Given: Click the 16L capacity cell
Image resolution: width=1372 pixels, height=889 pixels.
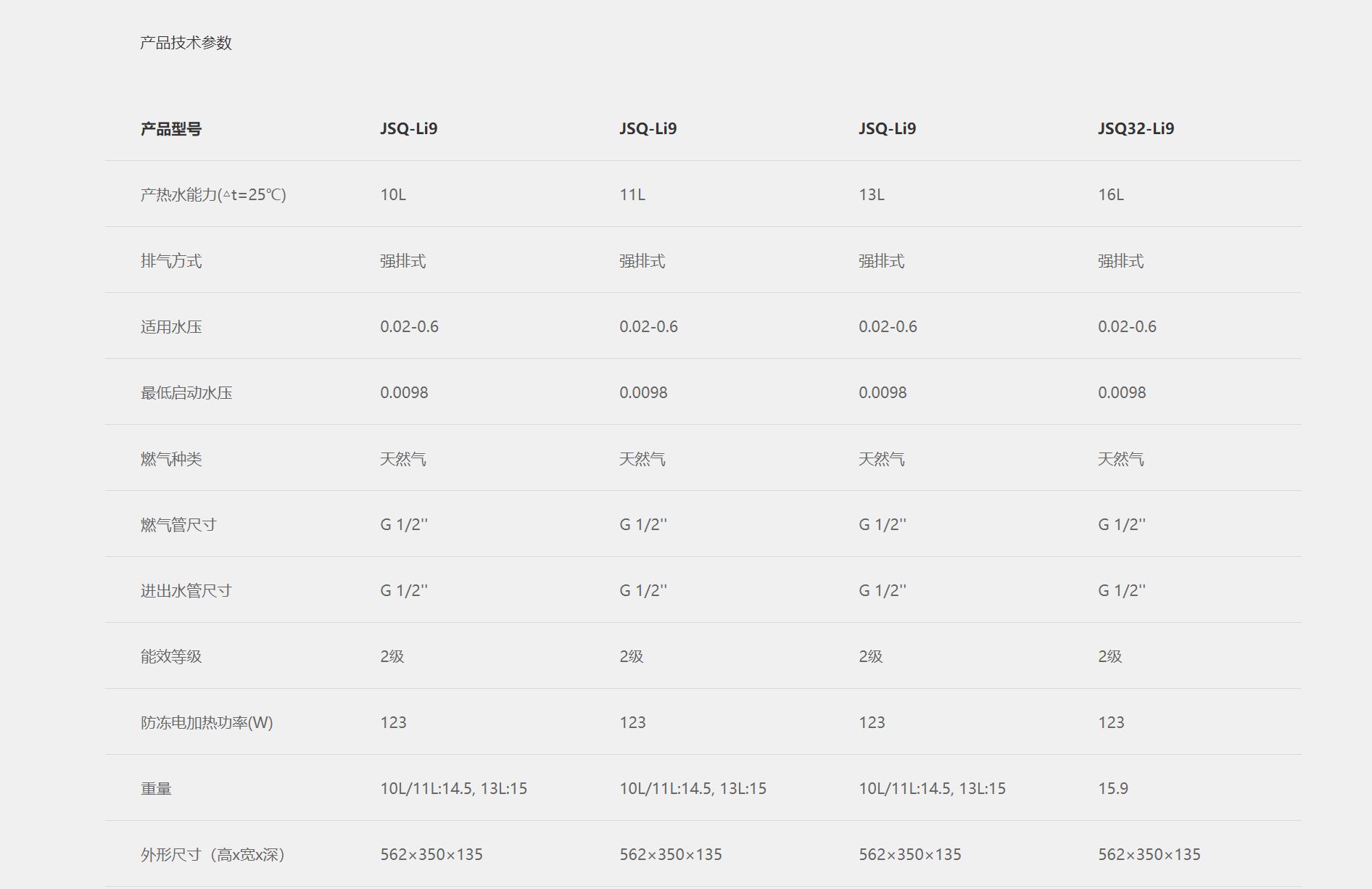Looking at the screenshot, I should (1111, 194).
